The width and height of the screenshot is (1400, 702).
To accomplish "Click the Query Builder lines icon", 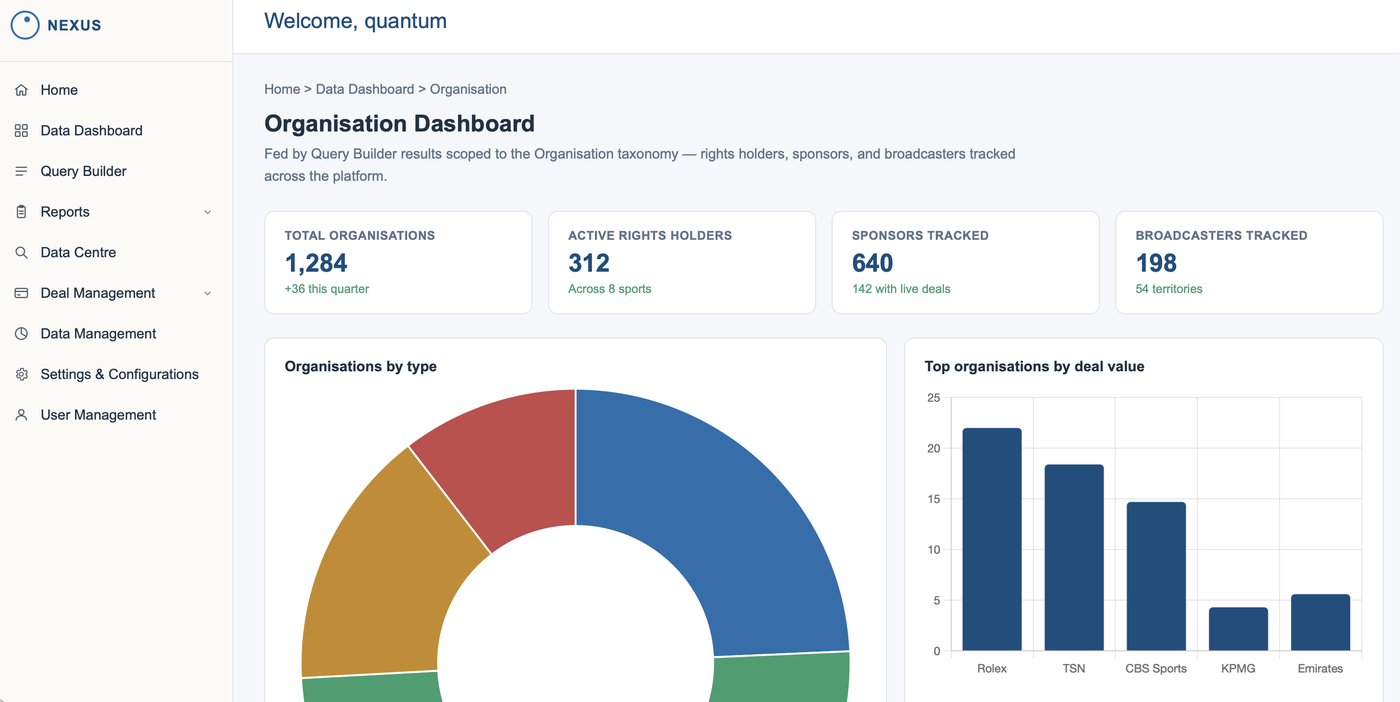I will (21, 171).
